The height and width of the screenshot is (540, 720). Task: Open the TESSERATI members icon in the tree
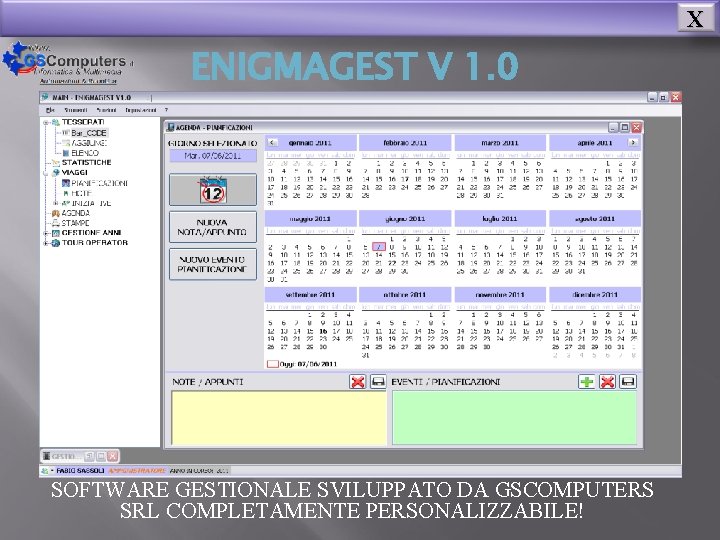[x=56, y=122]
